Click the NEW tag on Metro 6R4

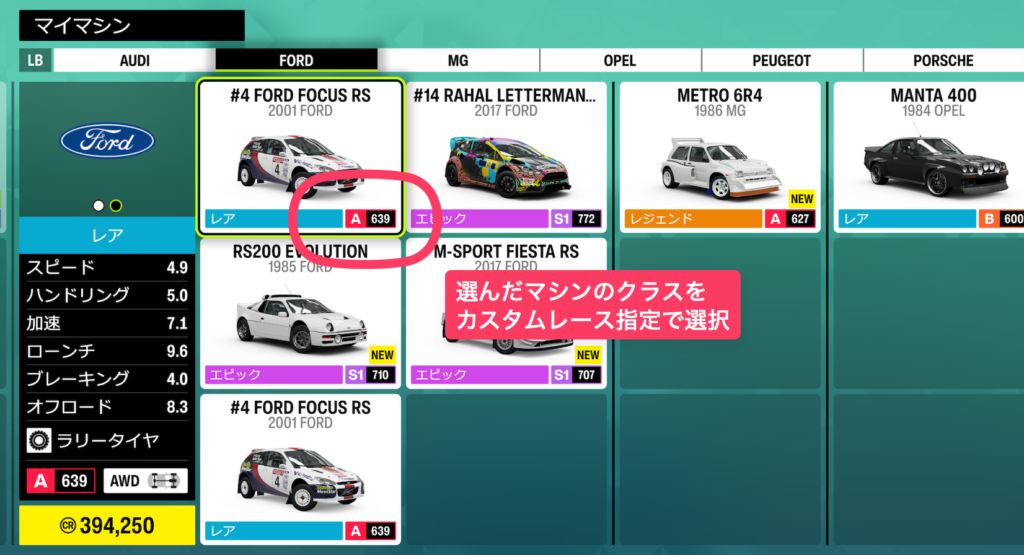(802, 199)
